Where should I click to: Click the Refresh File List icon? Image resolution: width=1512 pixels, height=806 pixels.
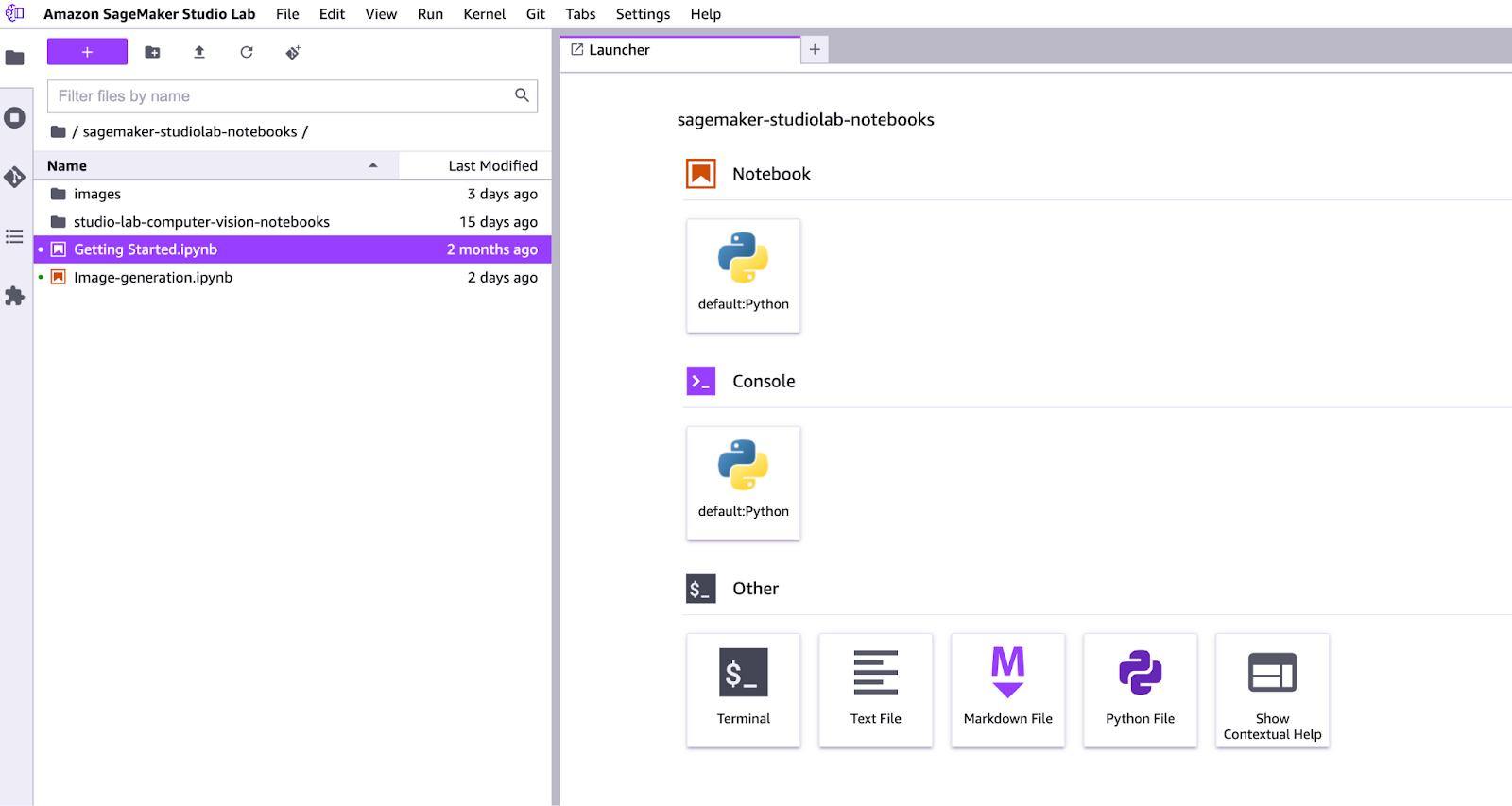[x=247, y=52]
